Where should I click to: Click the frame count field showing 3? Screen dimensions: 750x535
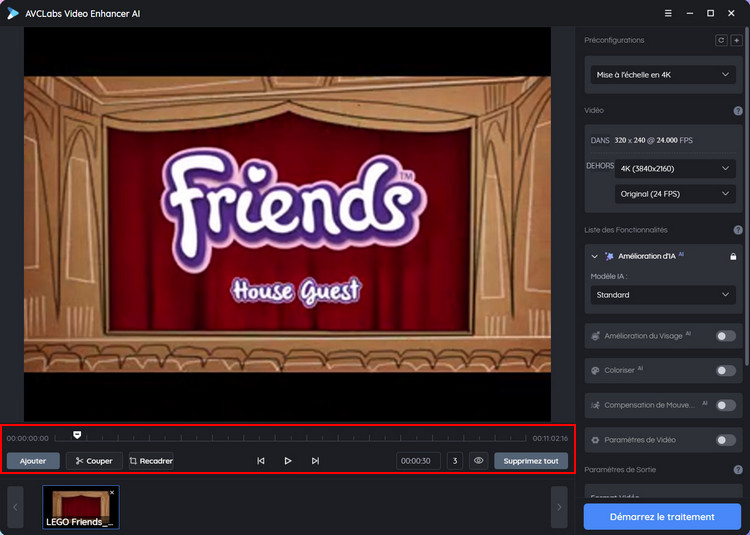pyautogui.click(x=455, y=461)
